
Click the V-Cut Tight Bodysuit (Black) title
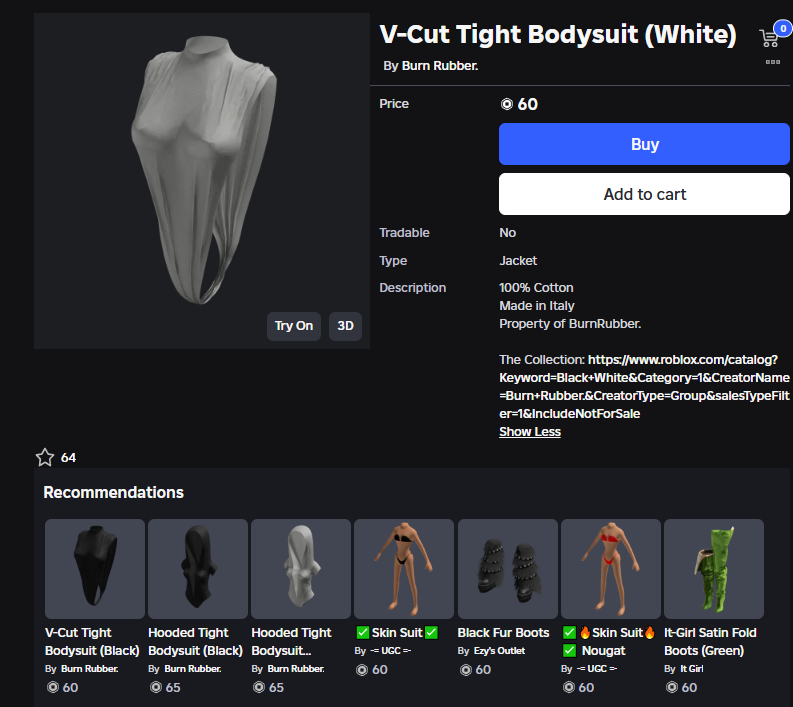92,641
